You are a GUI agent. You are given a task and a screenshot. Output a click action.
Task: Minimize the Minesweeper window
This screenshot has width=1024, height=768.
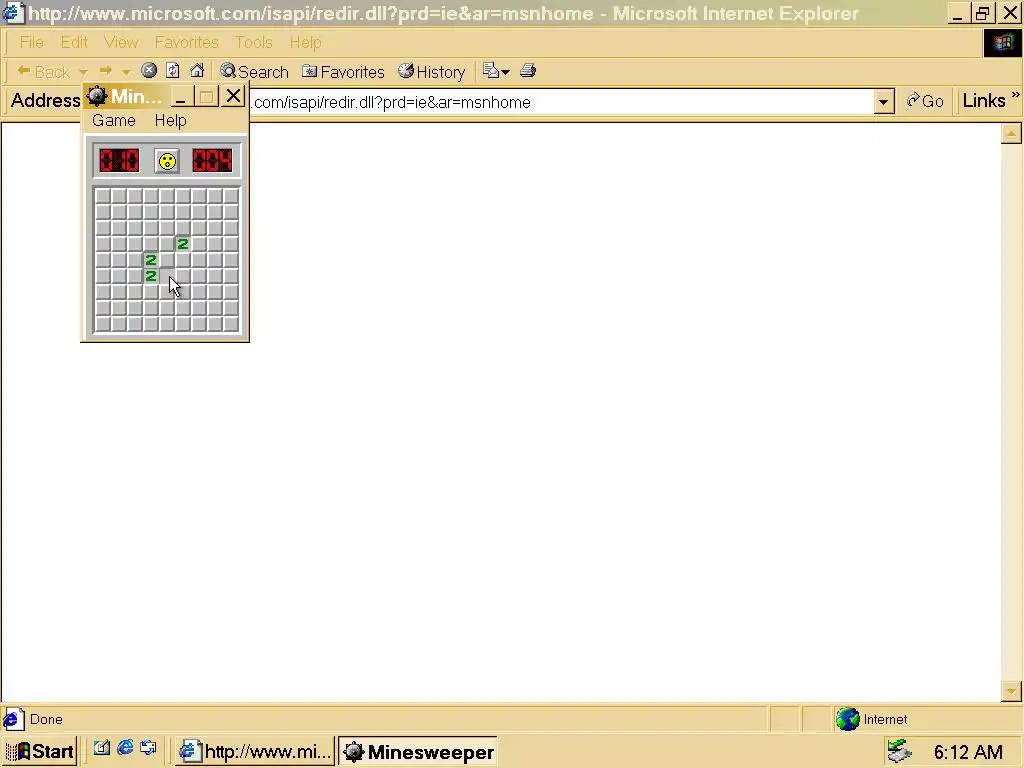[180, 97]
